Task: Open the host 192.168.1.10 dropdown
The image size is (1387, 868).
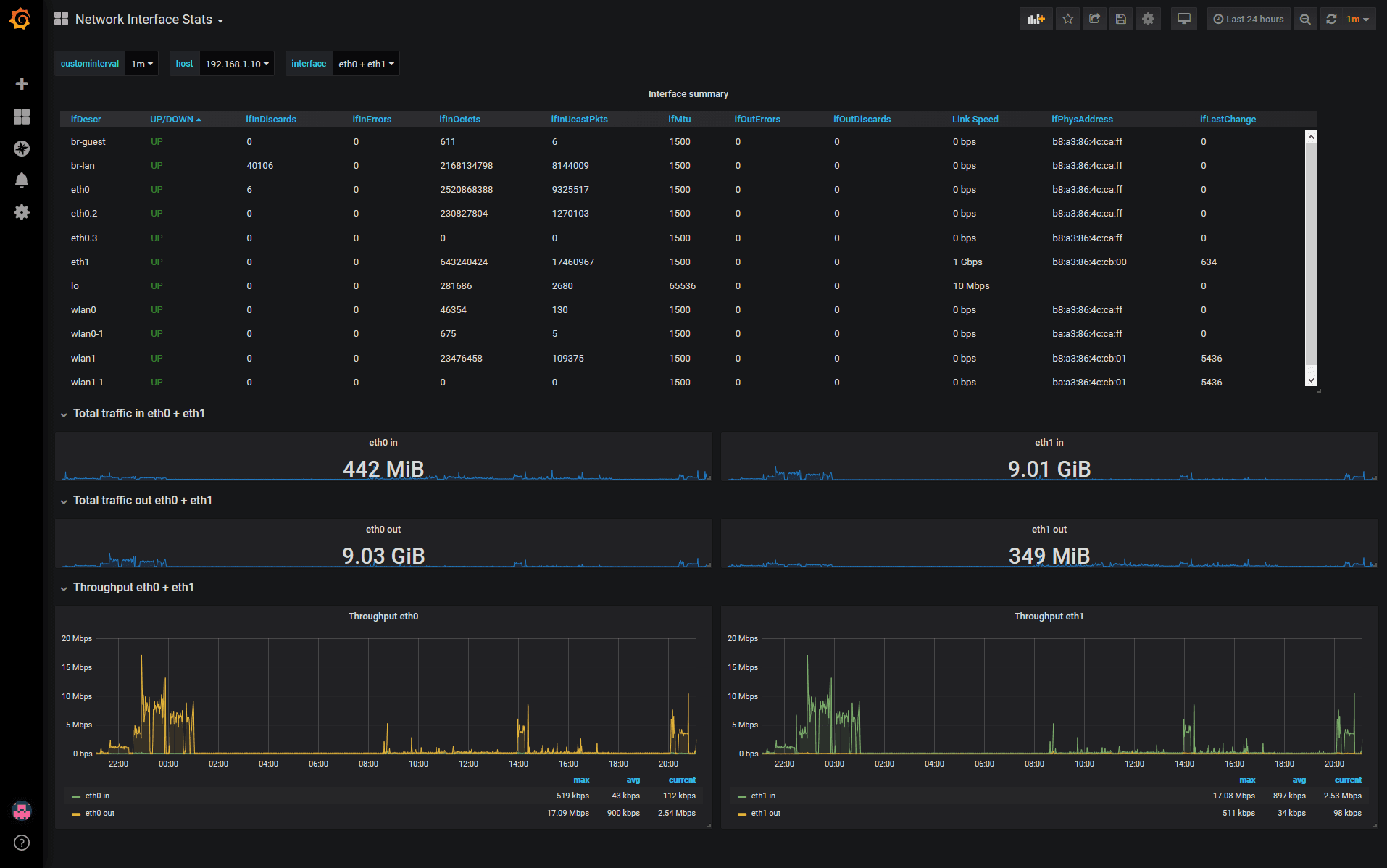Action: pyautogui.click(x=236, y=63)
